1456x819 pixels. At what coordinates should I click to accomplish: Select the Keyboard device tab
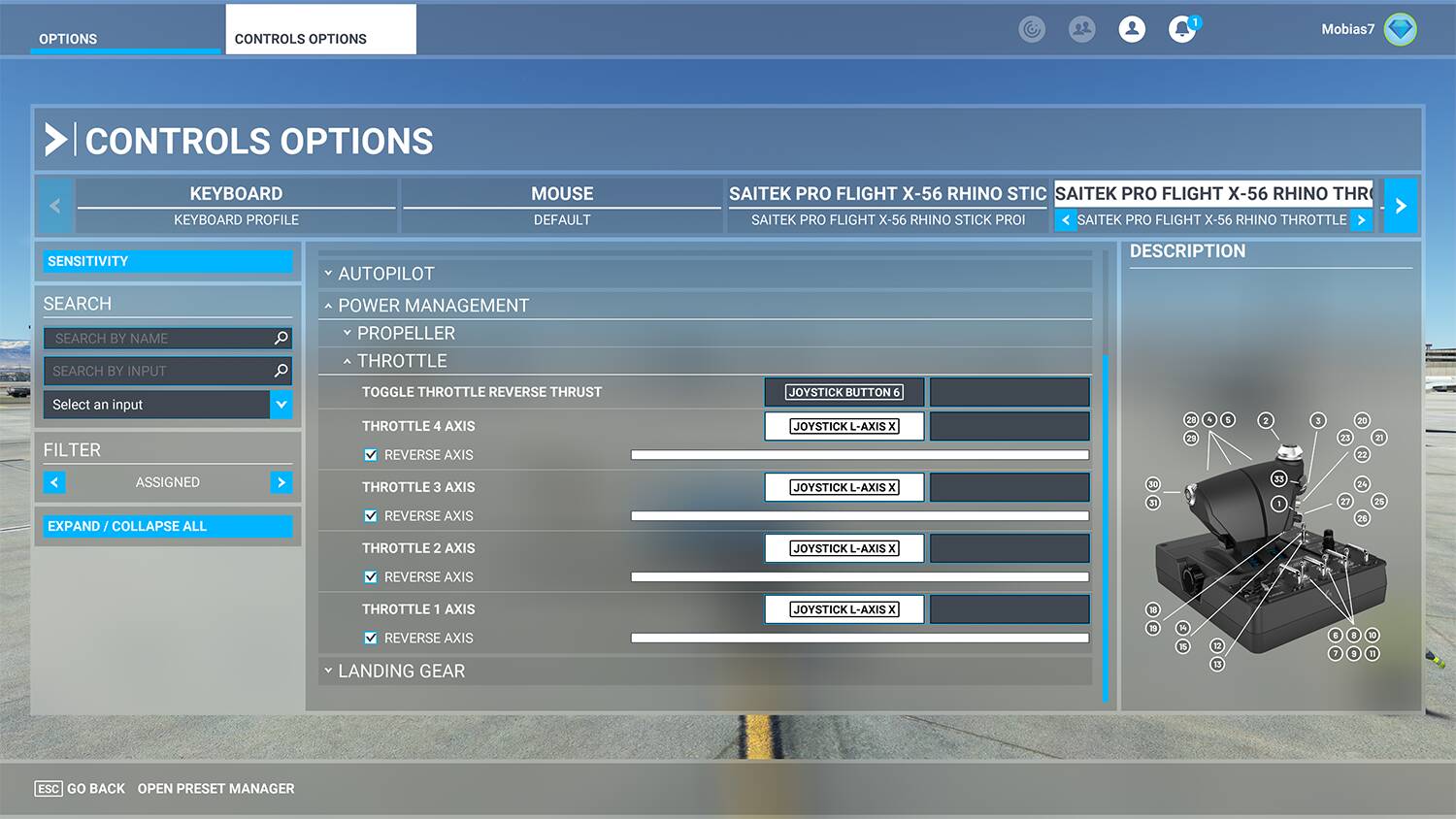236,206
